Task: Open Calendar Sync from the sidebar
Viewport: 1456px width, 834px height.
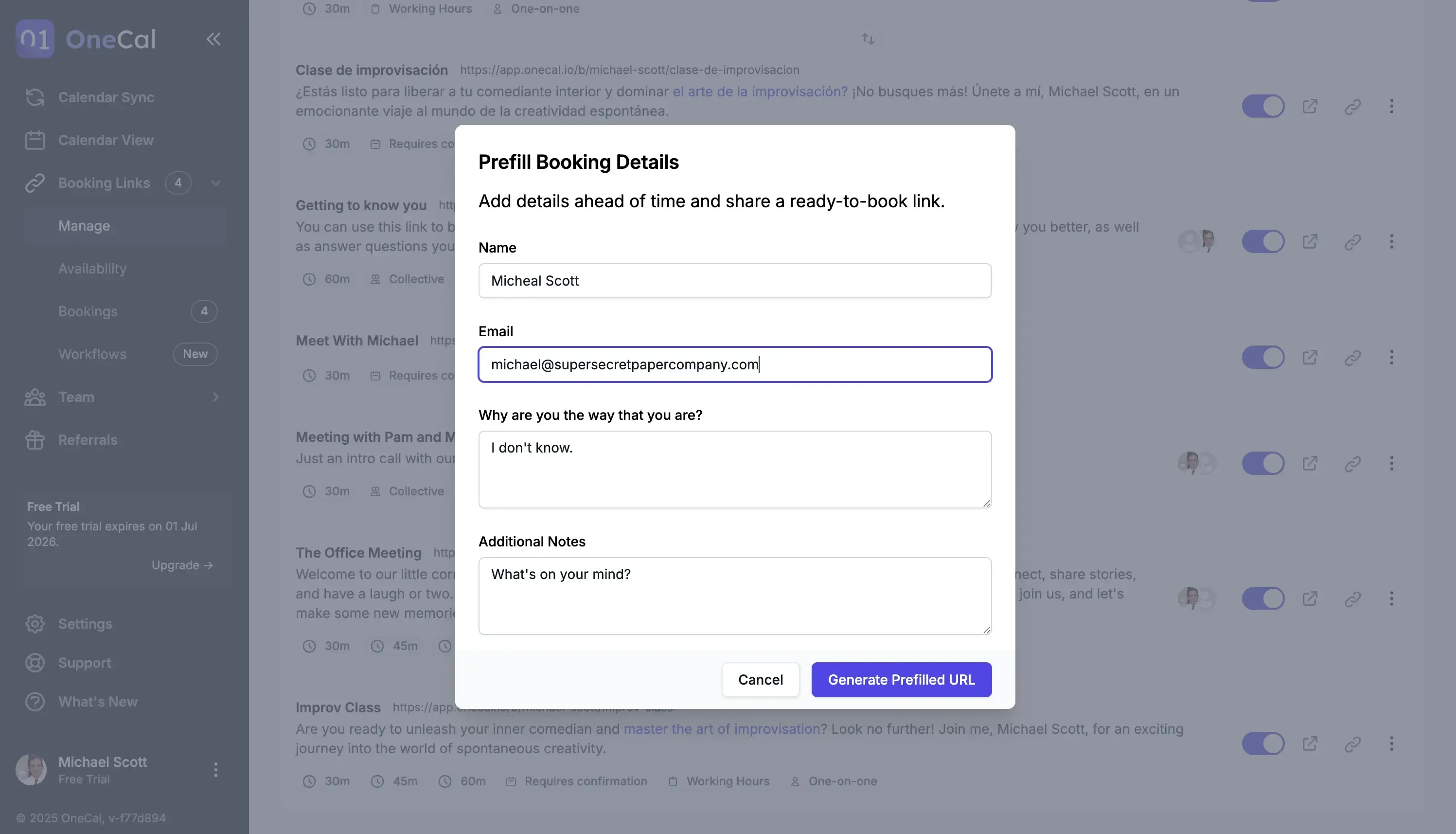Action: point(106,97)
